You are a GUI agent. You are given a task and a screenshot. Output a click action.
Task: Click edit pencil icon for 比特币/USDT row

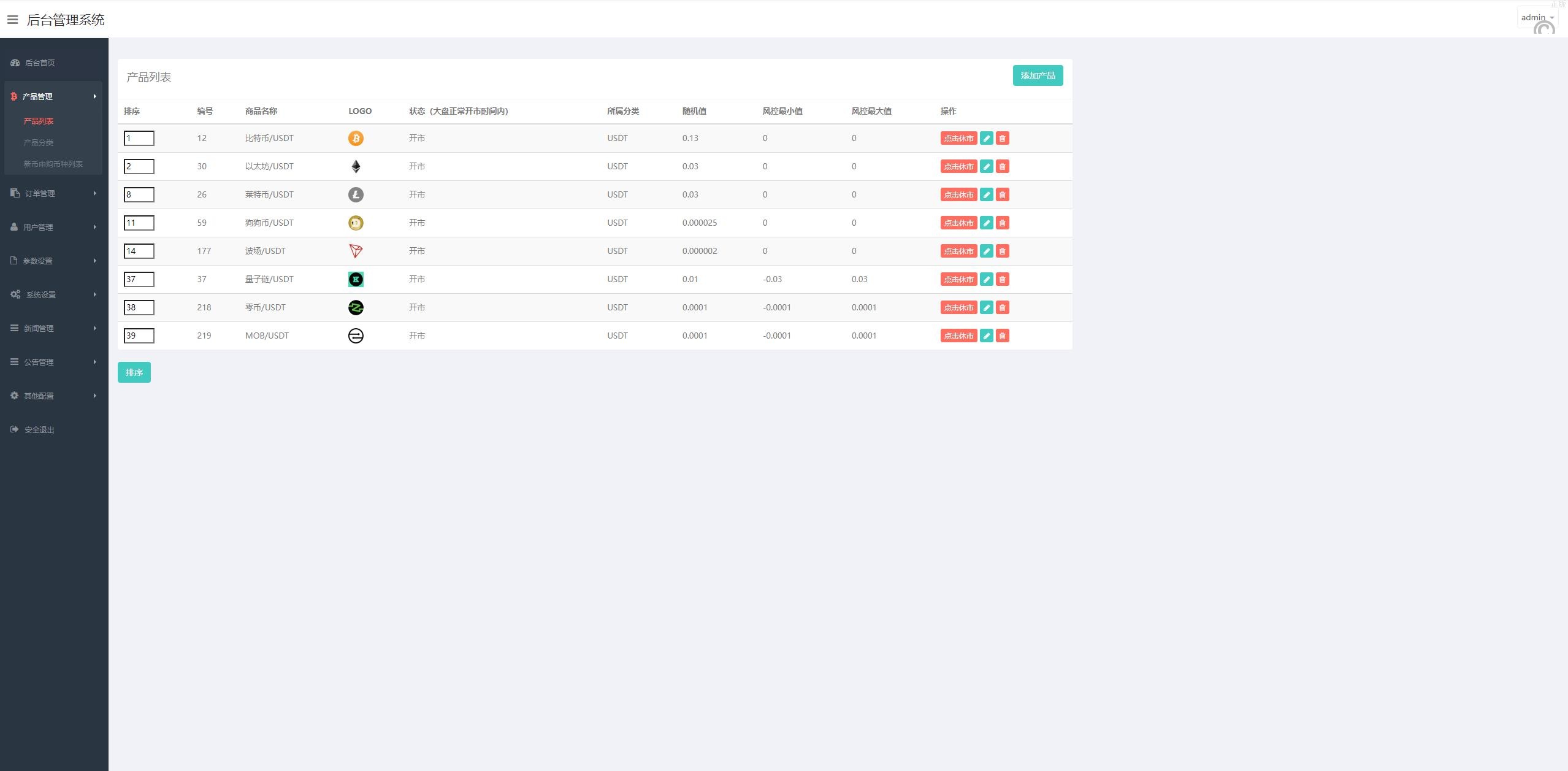(x=986, y=138)
